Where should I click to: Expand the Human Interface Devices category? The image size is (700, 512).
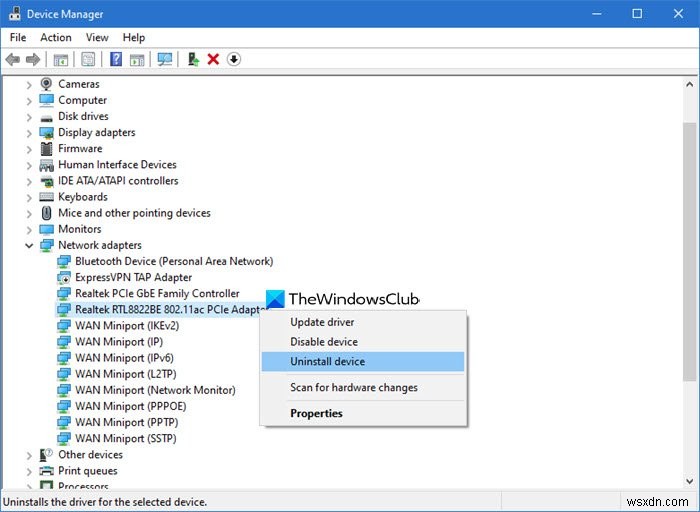tap(29, 165)
